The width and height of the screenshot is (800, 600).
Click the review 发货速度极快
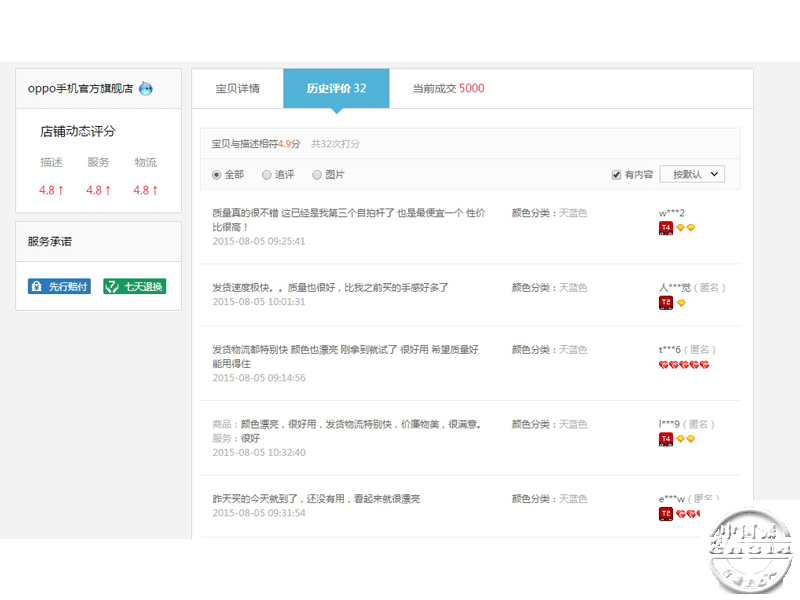[x=330, y=288]
